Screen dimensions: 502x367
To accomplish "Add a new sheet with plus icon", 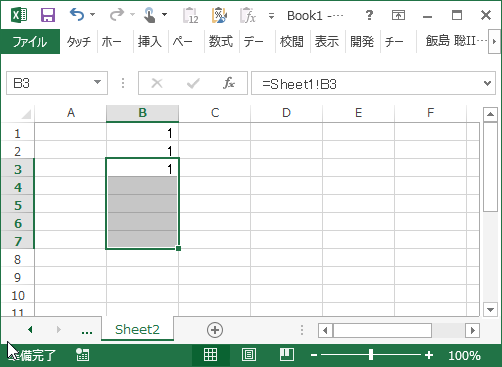I will pos(215,330).
